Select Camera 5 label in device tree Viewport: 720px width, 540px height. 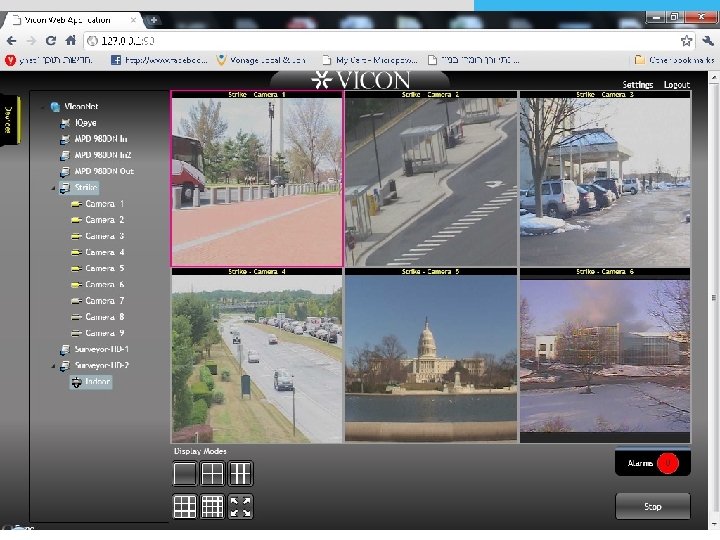(105, 269)
